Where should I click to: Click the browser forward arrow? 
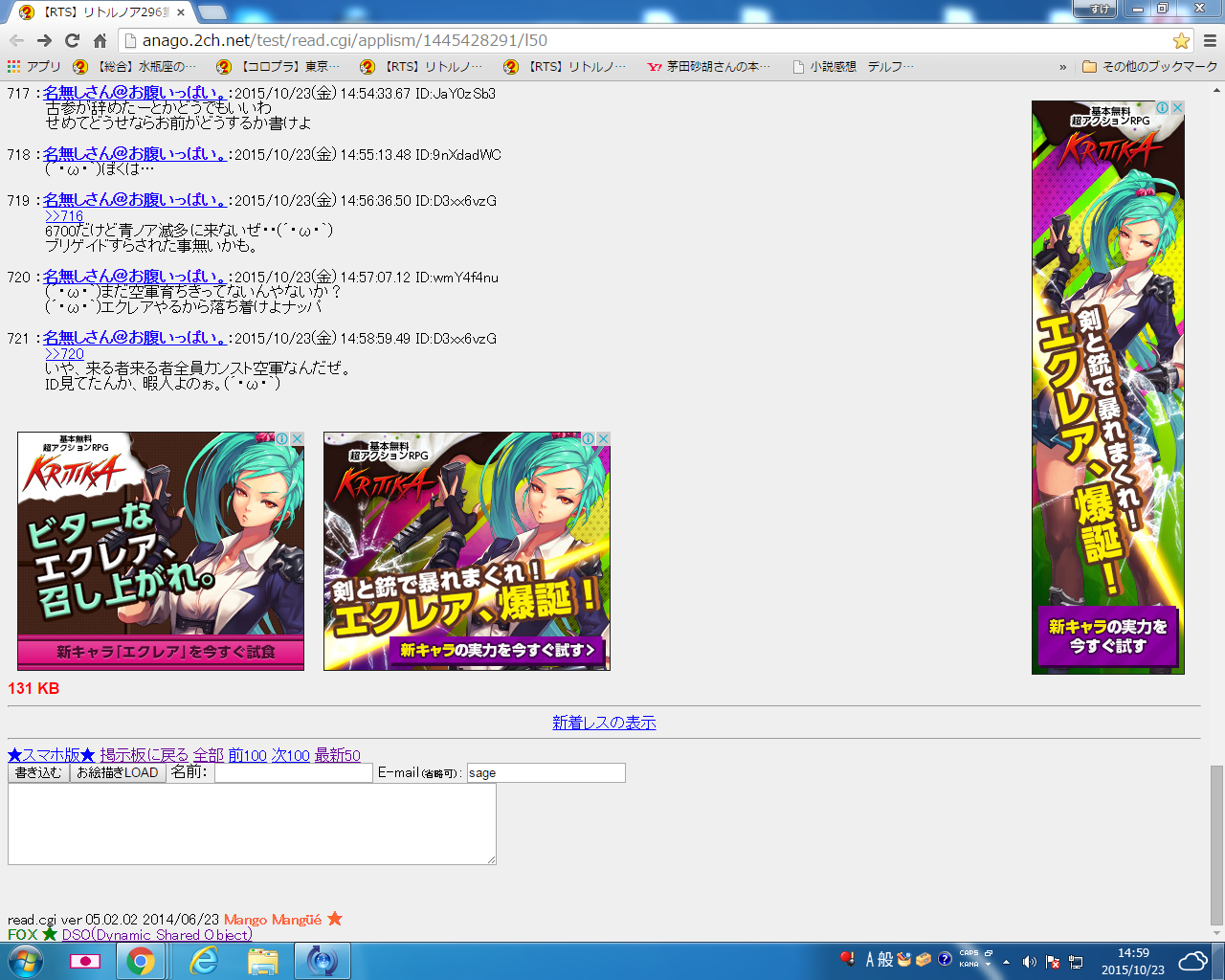[x=44, y=40]
